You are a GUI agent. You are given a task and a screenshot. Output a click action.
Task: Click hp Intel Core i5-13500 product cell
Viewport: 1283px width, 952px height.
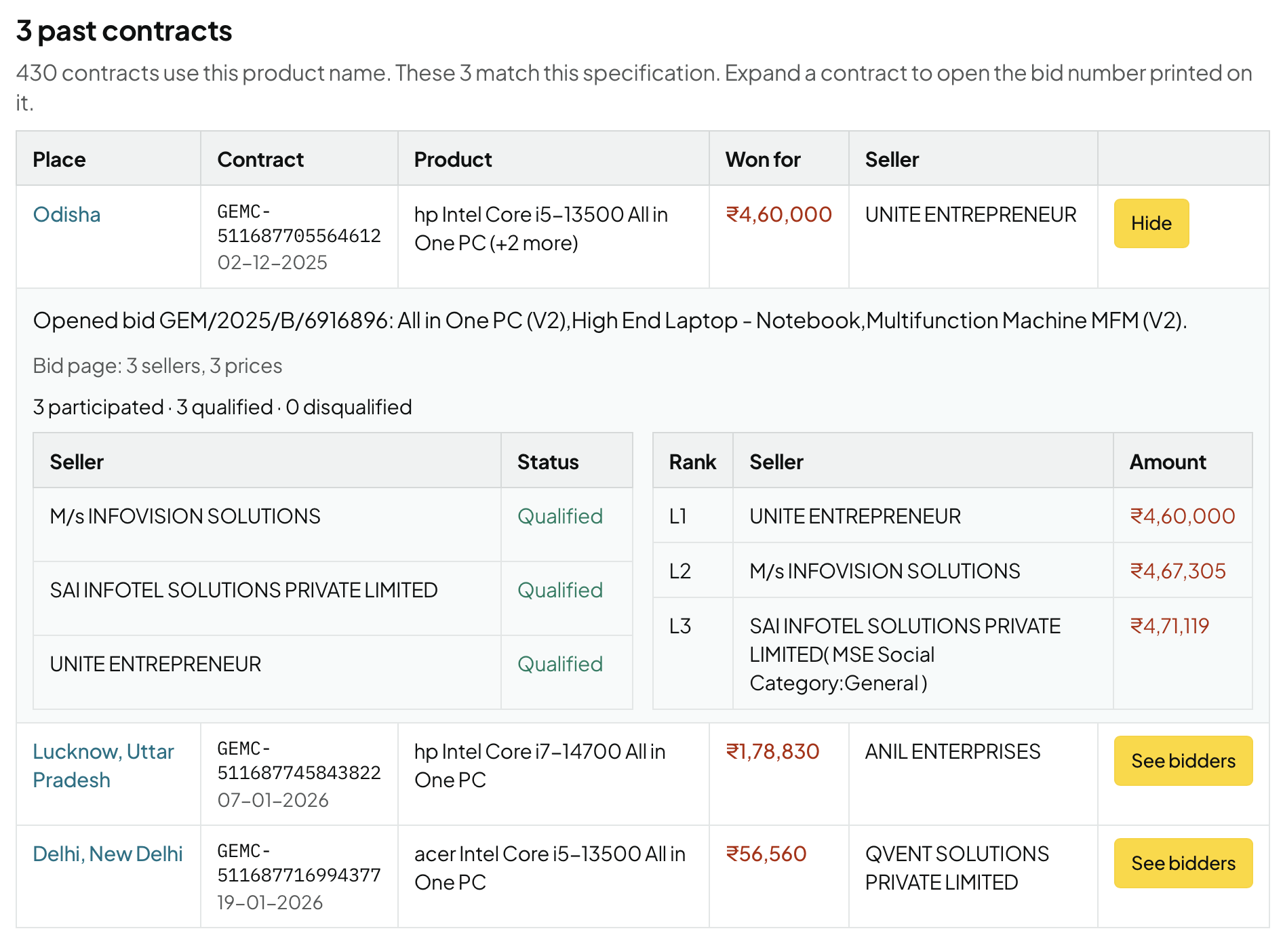tap(553, 237)
